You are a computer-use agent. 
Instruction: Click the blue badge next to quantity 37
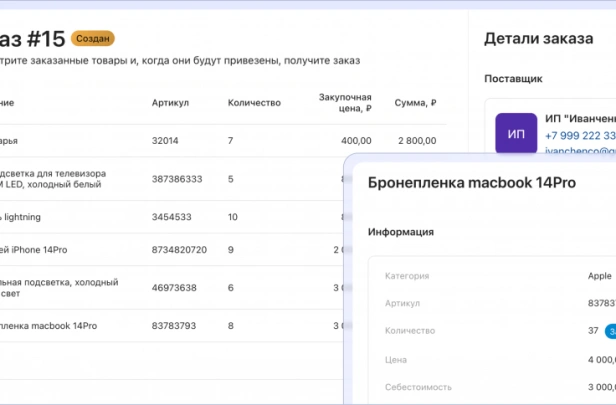click(x=610, y=331)
